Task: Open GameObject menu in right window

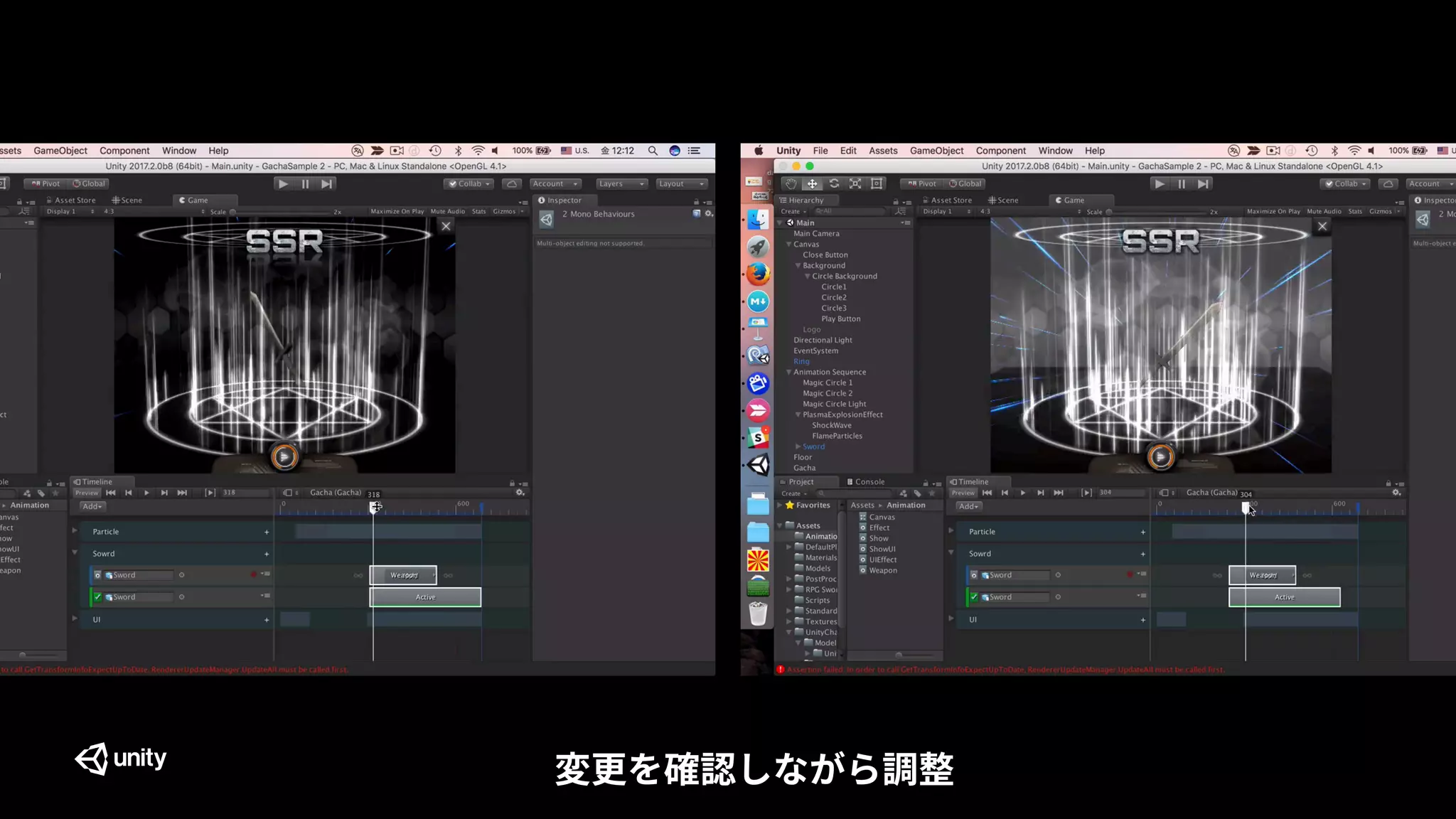Action: (936, 151)
